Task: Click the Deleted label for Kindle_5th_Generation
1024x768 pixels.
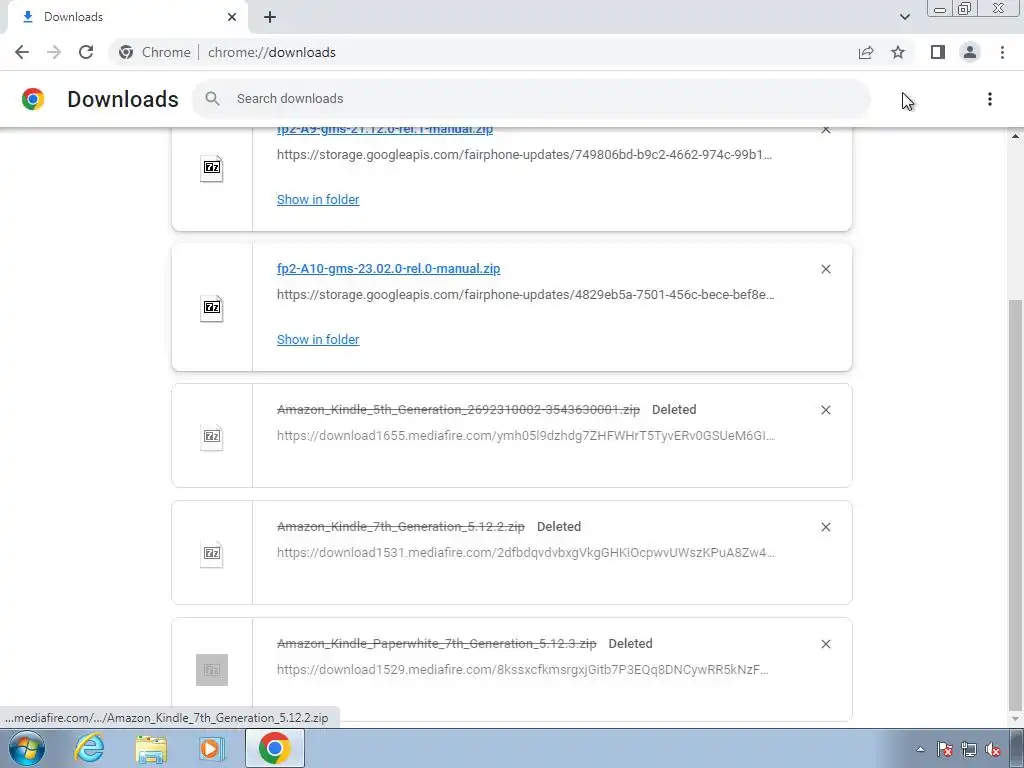Action: (674, 409)
